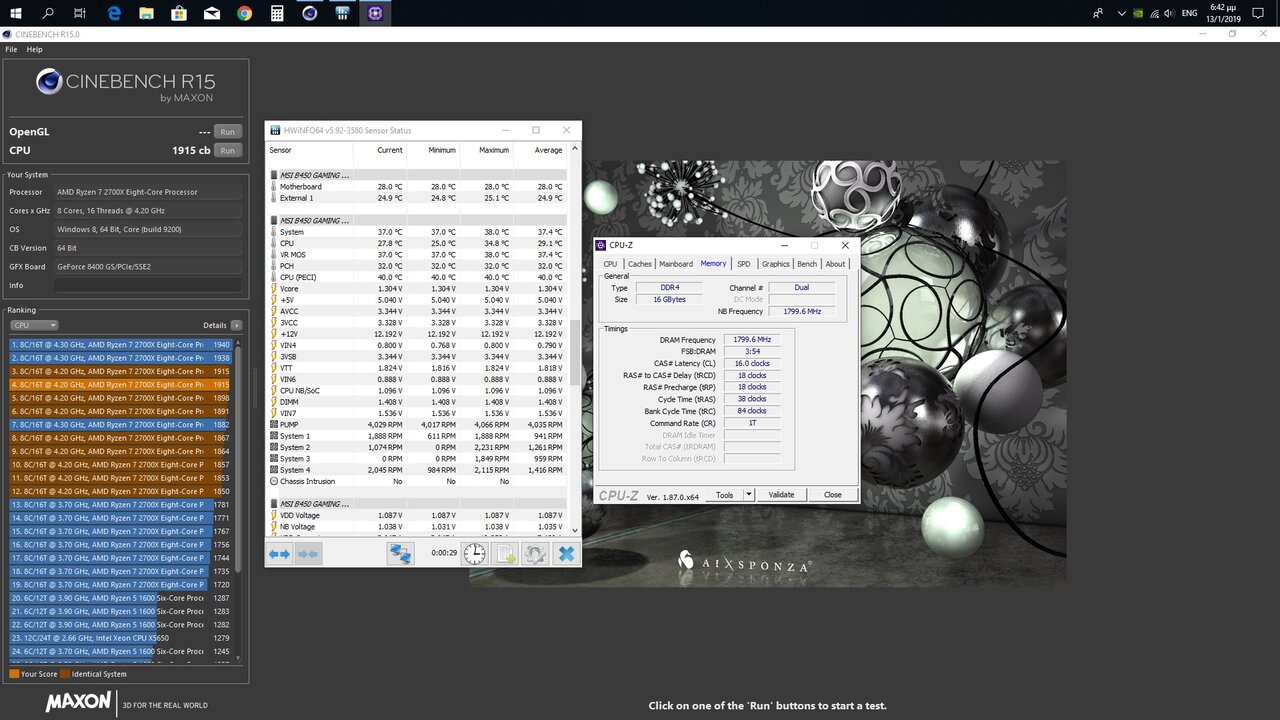
Task: Open Calculator from taskbar
Action: coord(277,13)
